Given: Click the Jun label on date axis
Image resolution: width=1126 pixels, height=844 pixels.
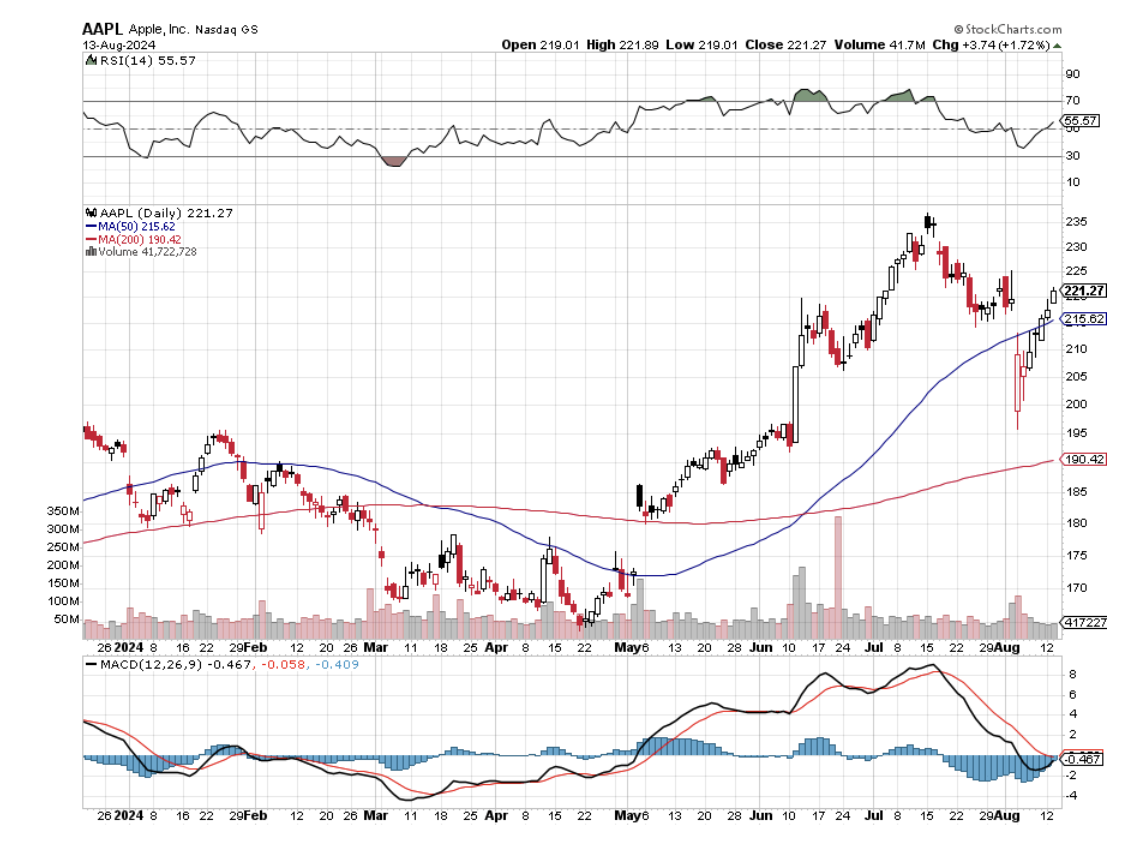Looking at the screenshot, I should 760,647.
